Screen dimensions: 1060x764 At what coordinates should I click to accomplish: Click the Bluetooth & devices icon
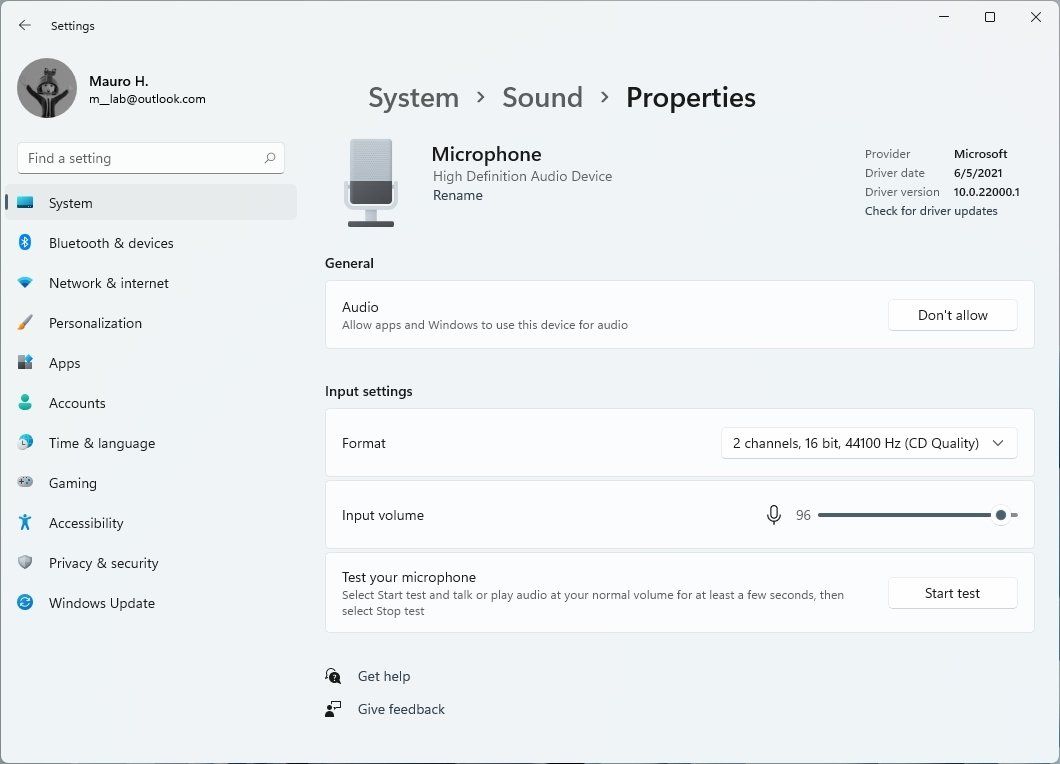[x=25, y=243]
